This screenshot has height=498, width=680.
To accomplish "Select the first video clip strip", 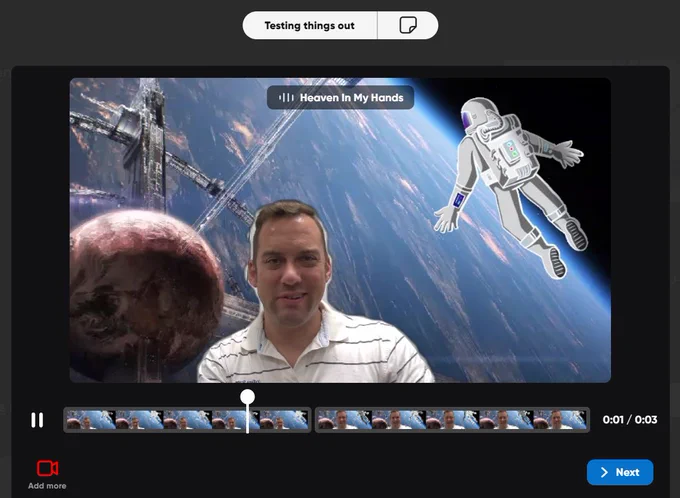I will tap(187, 420).
